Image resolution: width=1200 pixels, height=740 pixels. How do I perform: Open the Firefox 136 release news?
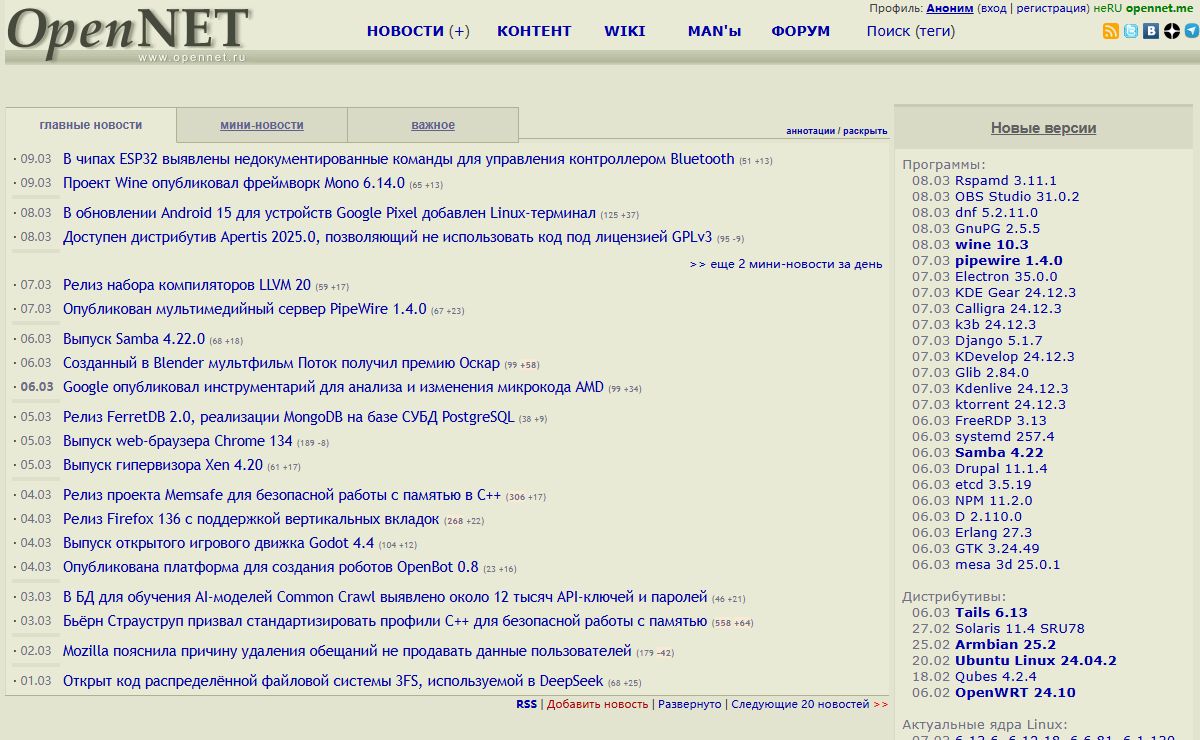pos(251,519)
